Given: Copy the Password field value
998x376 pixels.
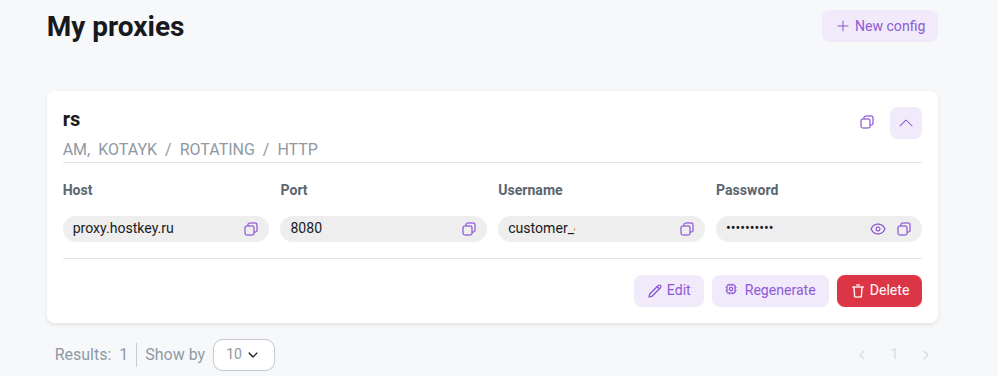Looking at the screenshot, I should coord(904,229).
